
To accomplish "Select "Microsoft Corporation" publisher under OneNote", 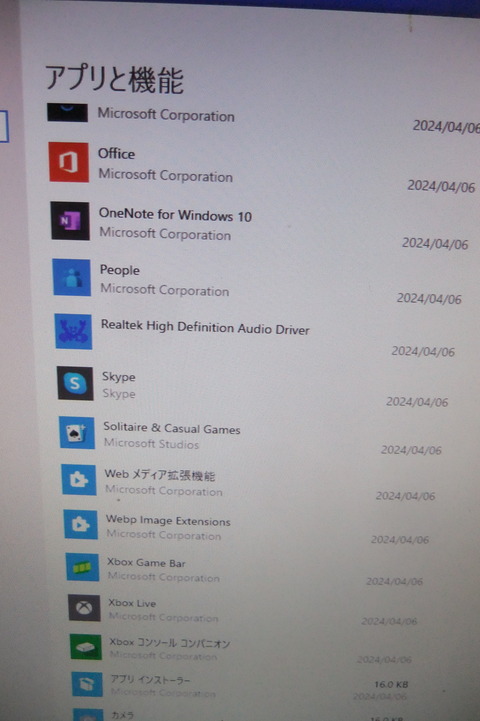I will click(165, 234).
